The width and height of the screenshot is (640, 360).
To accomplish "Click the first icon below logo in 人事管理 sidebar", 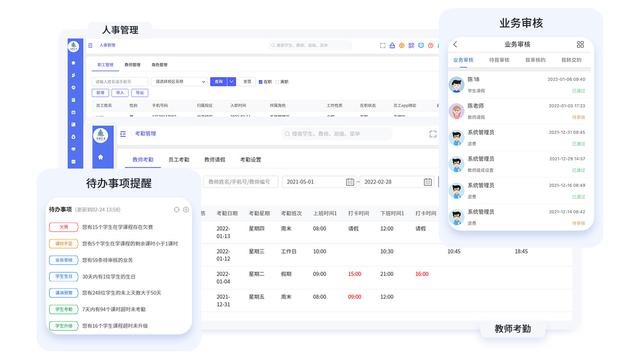I will click(x=73, y=63).
